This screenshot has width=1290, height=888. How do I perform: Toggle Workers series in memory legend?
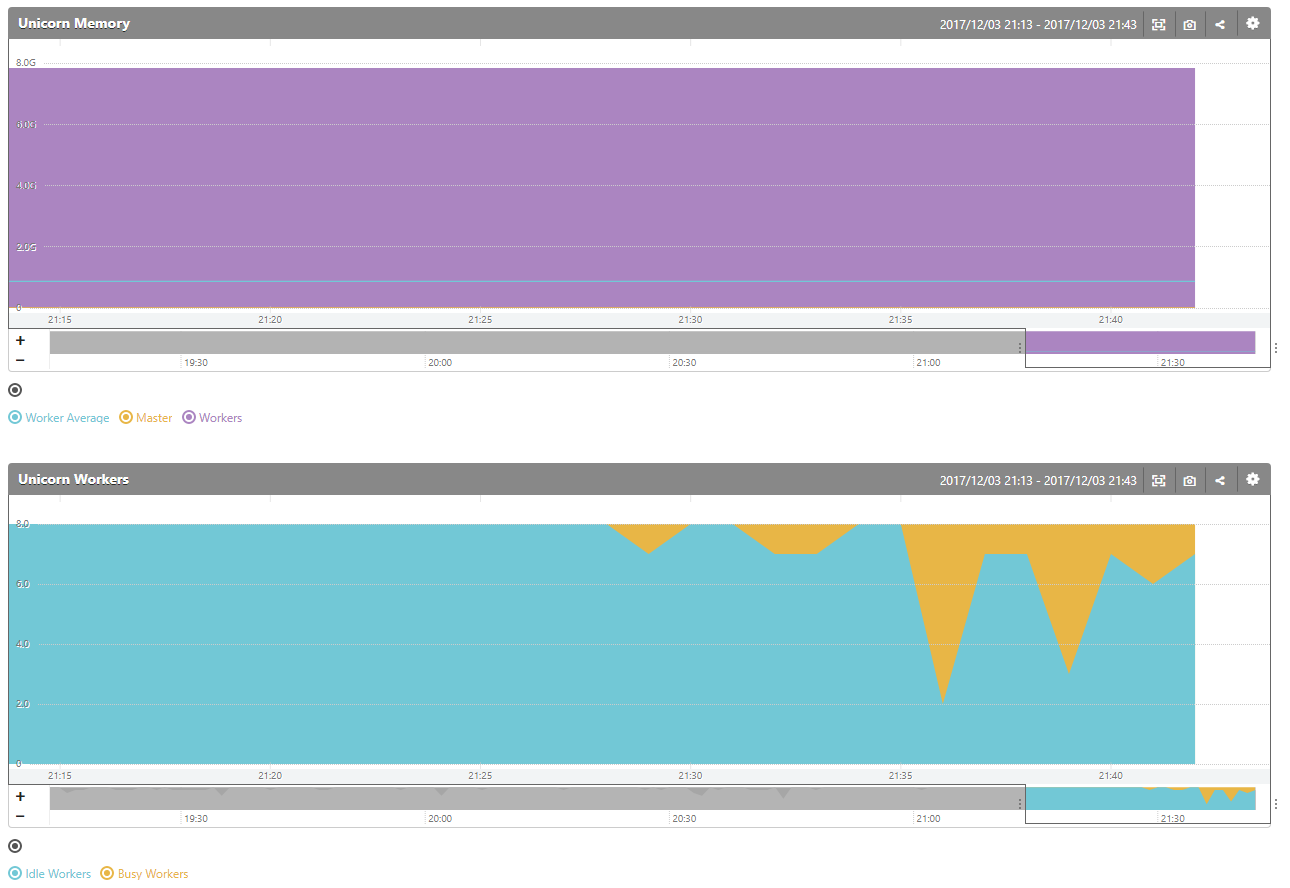click(x=212, y=418)
